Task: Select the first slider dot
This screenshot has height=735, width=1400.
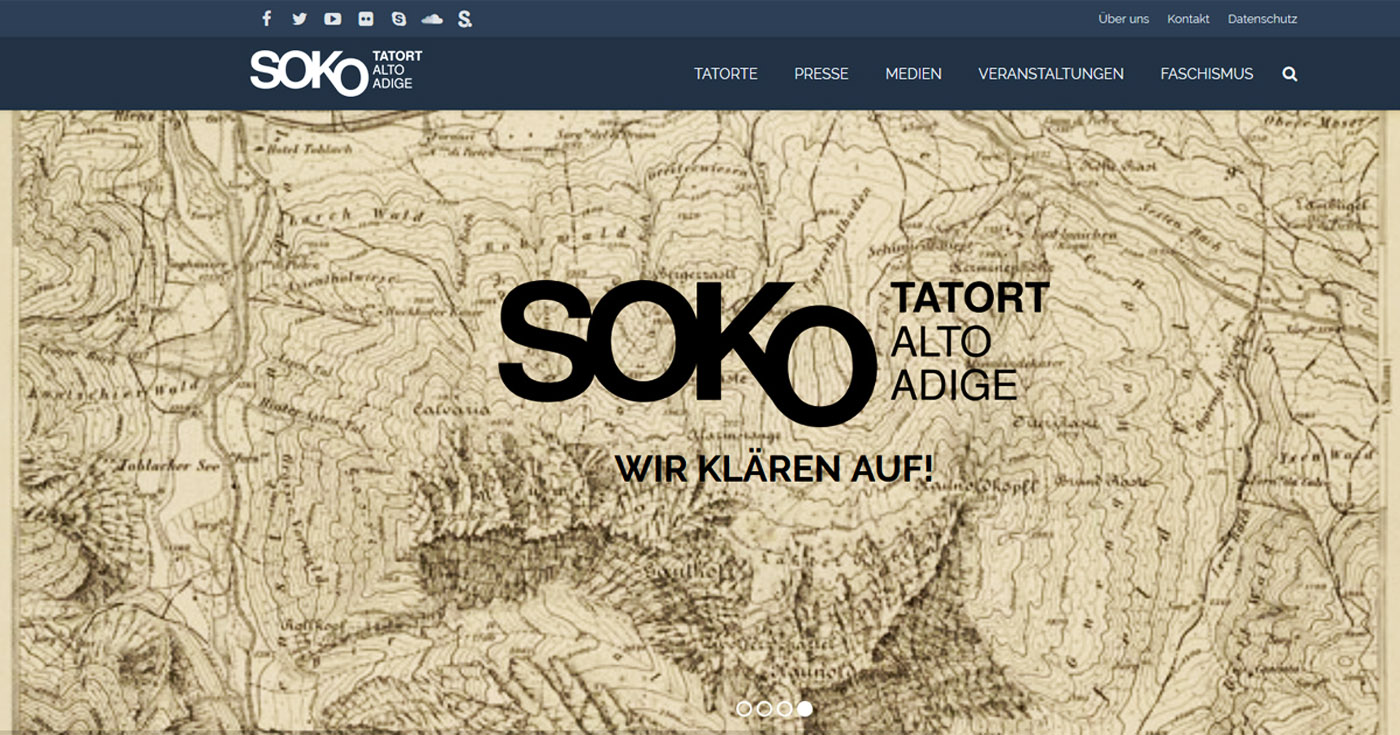Action: coord(744,709)
